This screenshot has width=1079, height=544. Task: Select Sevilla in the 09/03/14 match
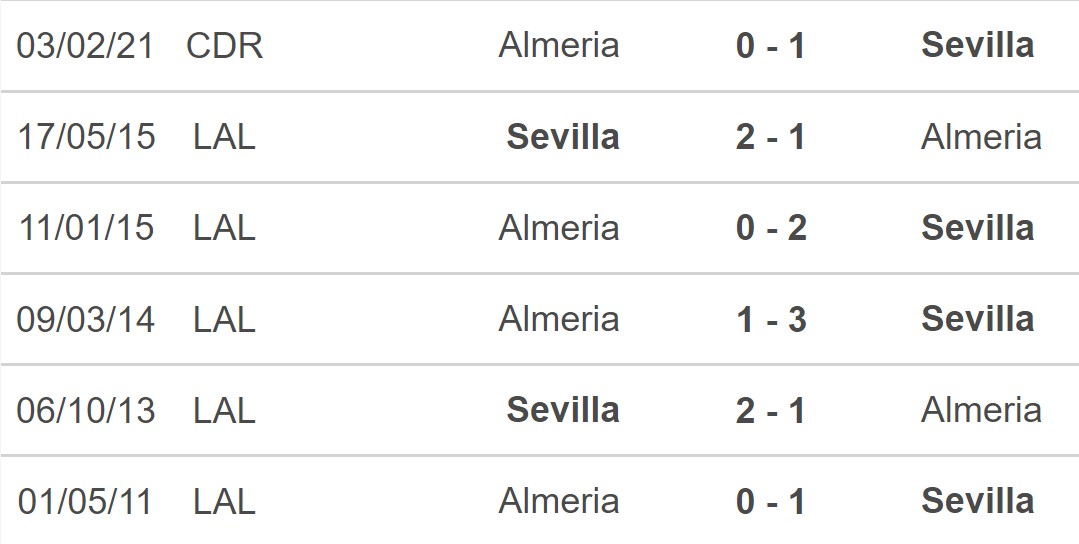pos(977,320)
